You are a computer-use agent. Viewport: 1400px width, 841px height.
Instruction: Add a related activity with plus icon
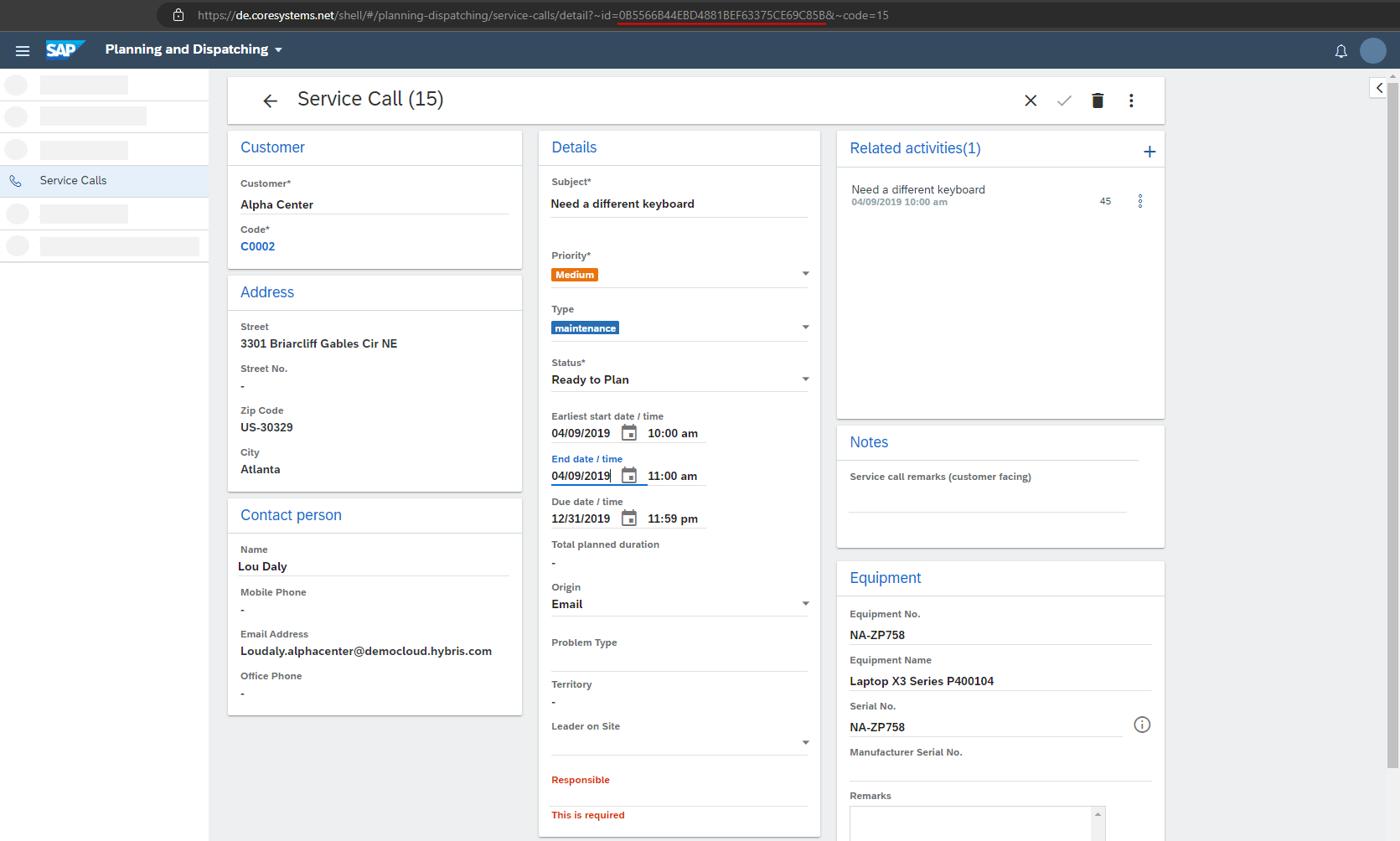coord(1149,152)
